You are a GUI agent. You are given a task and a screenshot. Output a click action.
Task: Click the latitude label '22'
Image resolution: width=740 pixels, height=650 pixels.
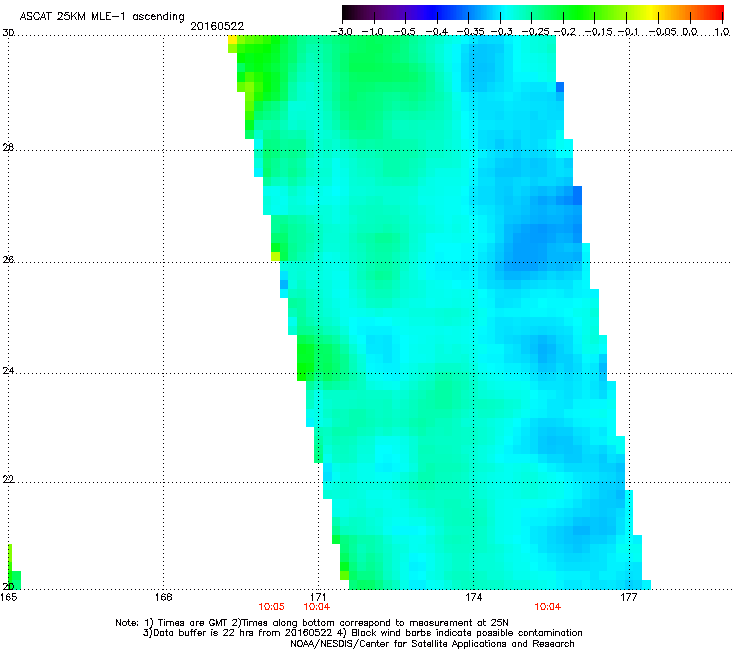coord(8,480)
